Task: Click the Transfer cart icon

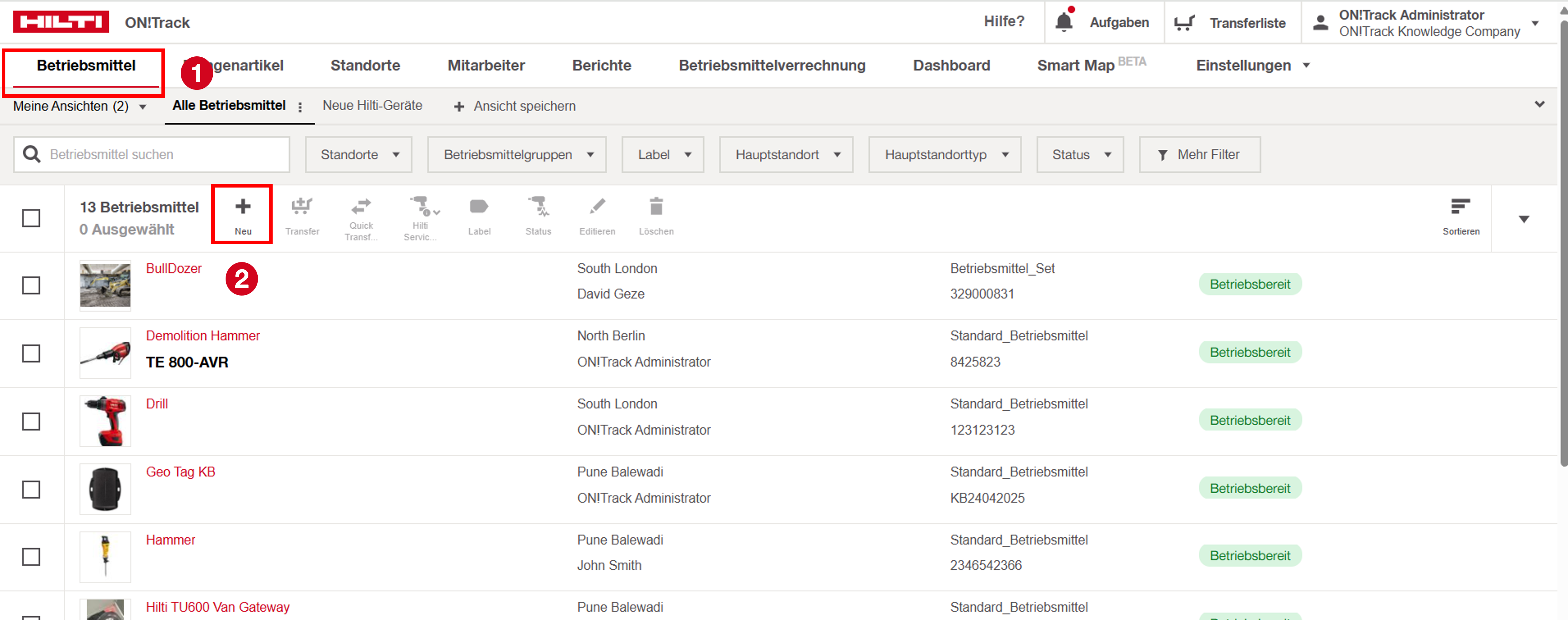Action: point(302,207)
